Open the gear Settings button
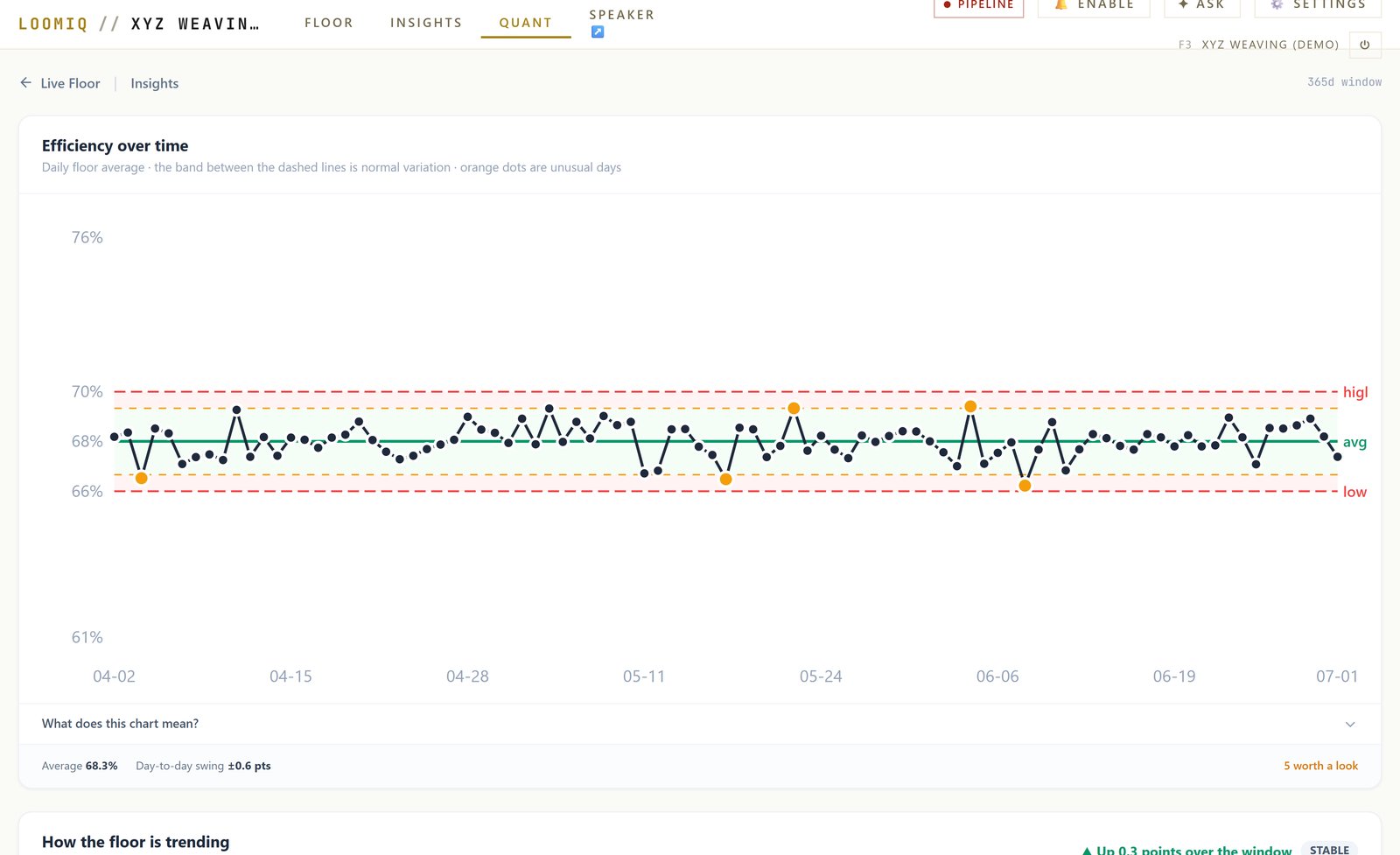The width and height of the screenshot is (1400, 855). [1318, 6]
